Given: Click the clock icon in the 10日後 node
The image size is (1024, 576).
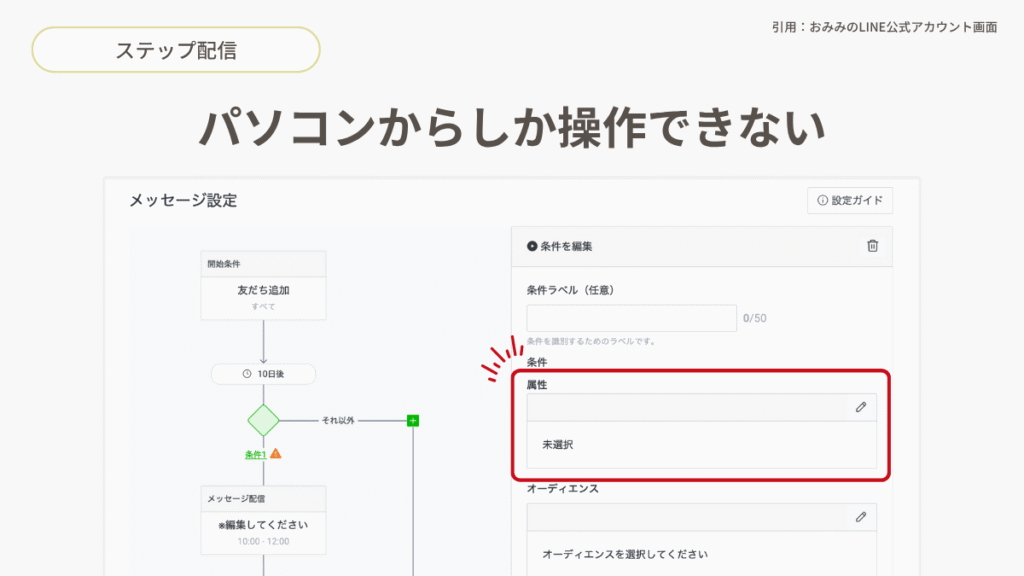Looking at the screenshot, I should (247, 374).
